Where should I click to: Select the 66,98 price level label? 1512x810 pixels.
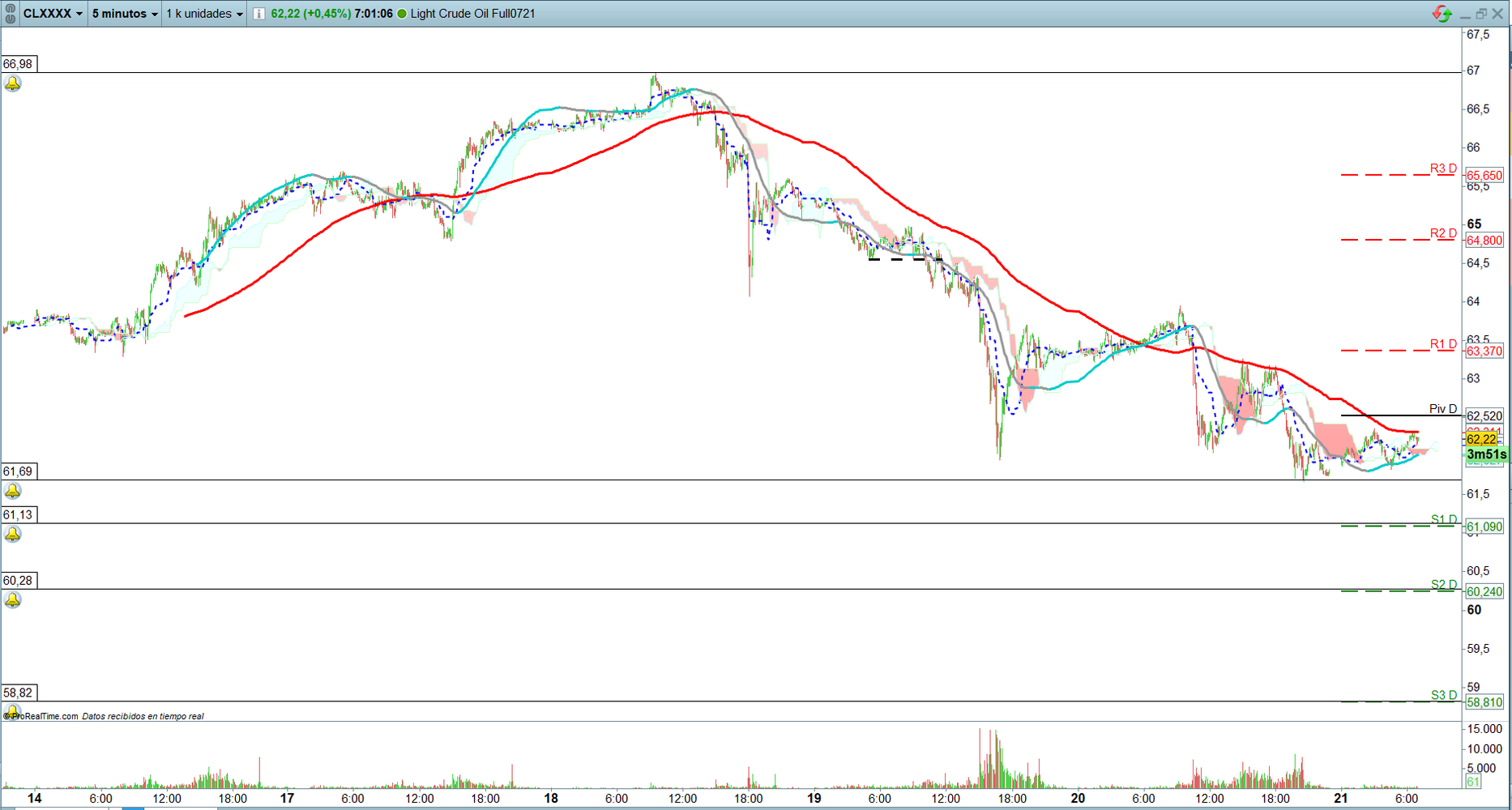pos(19,64)
